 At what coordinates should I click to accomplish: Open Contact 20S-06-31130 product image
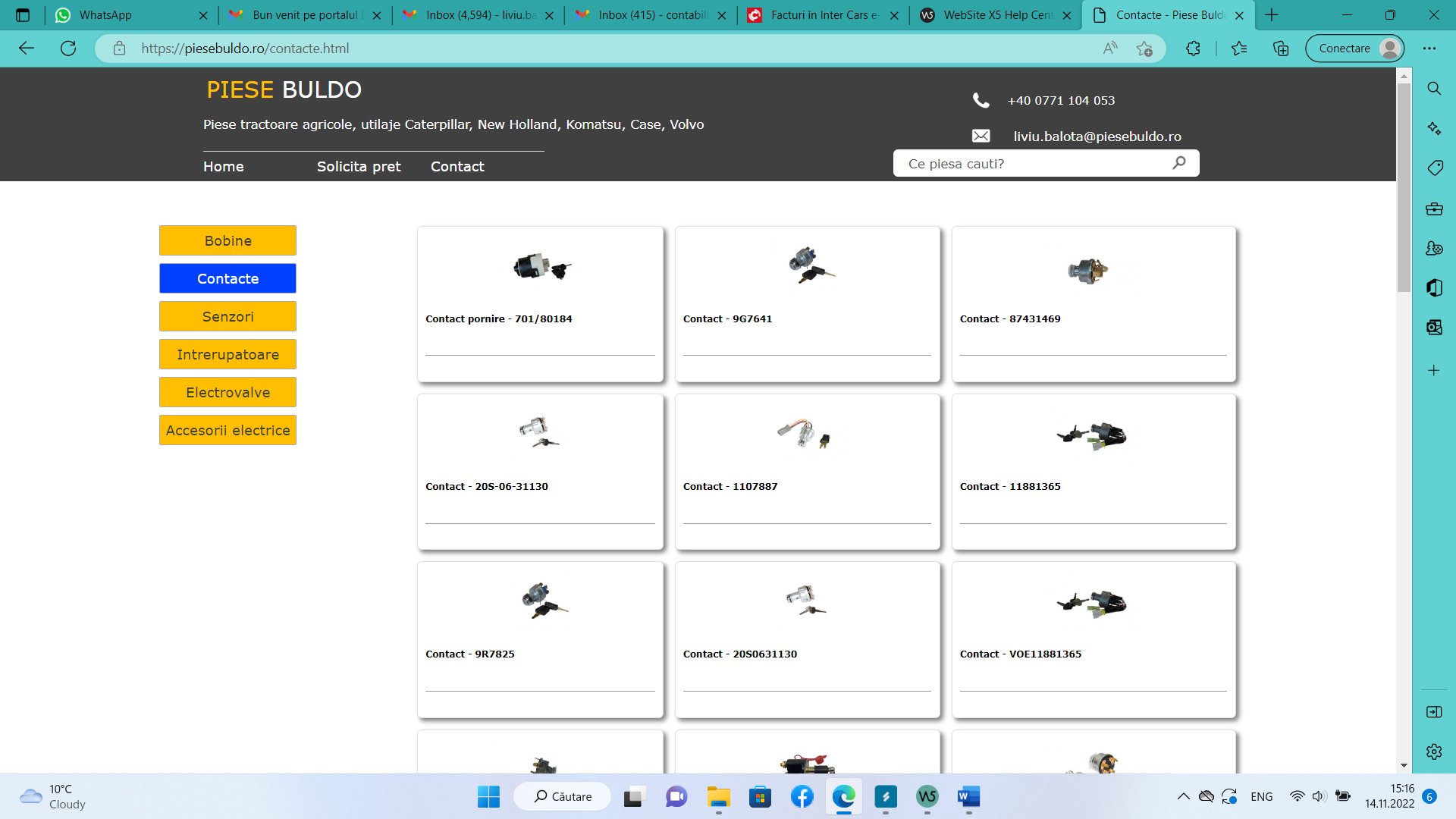[538, 432]
